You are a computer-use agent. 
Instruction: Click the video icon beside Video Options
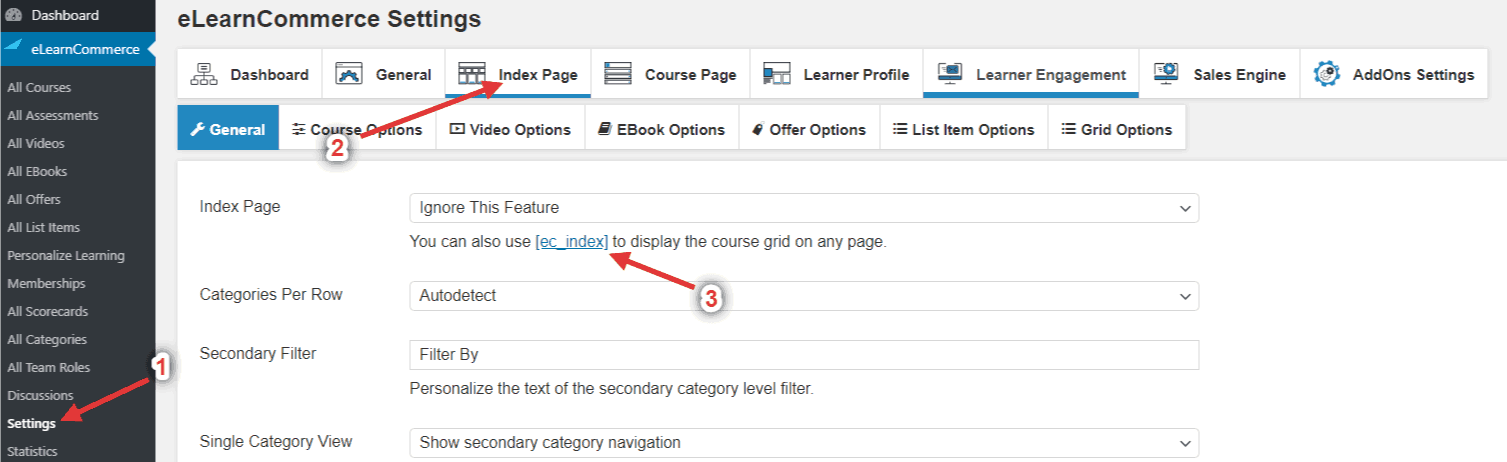tap(457, 129)
